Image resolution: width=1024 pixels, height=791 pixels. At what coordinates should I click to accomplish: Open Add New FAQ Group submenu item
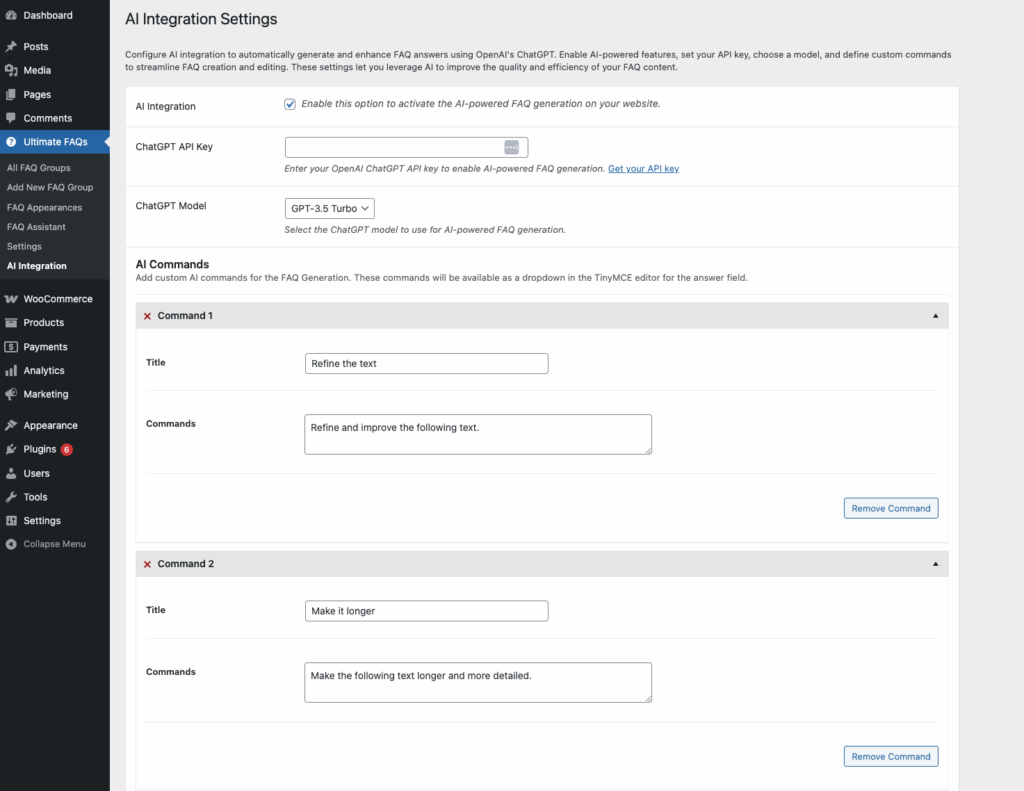(x=50, y=187)
